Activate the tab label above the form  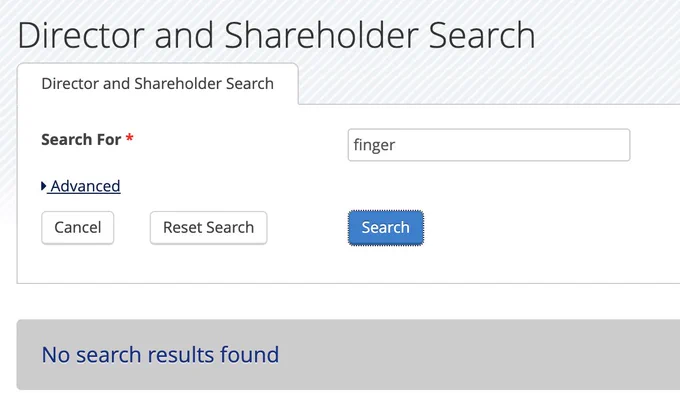[x=157, y=84]
